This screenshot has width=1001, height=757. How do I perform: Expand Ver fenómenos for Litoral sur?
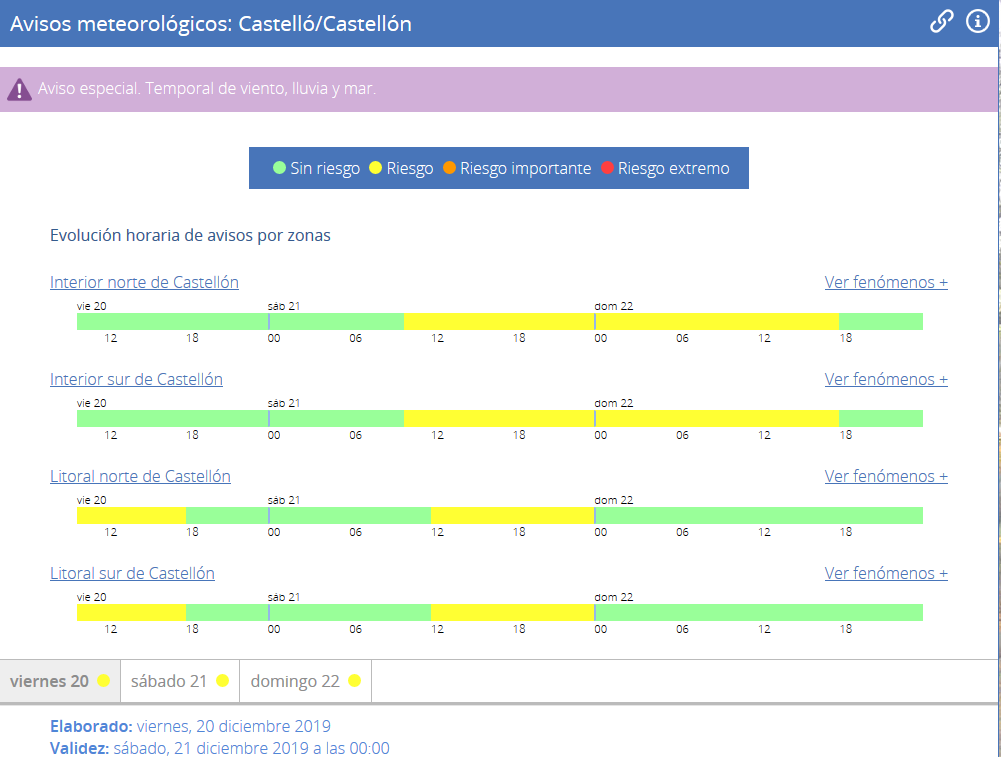[x=886, y=573]
